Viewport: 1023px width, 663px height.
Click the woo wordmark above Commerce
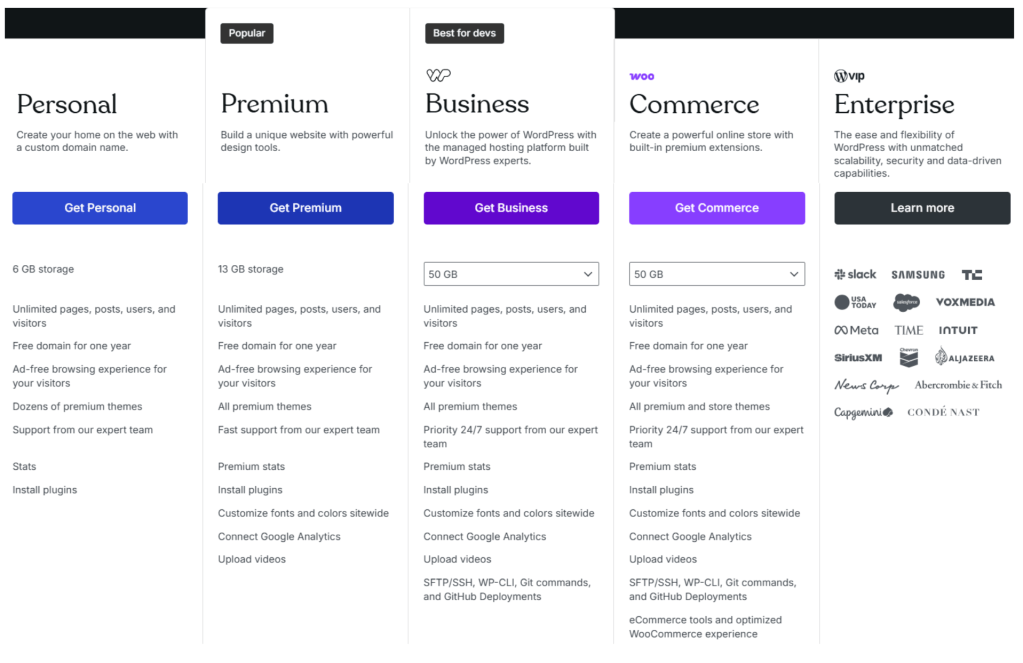pyautogui.click(x=642, y=75)
